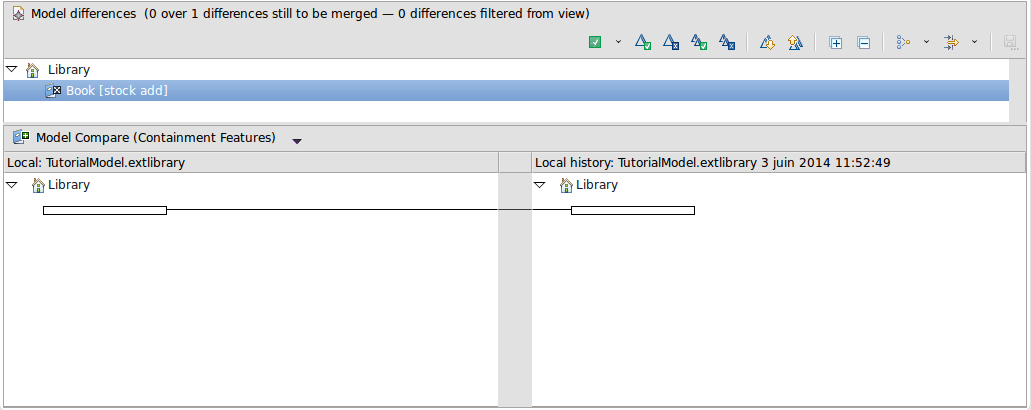Accept all non-conflicting changes
The height and width of the screenshot is (410, 1031).
[700, 43]
